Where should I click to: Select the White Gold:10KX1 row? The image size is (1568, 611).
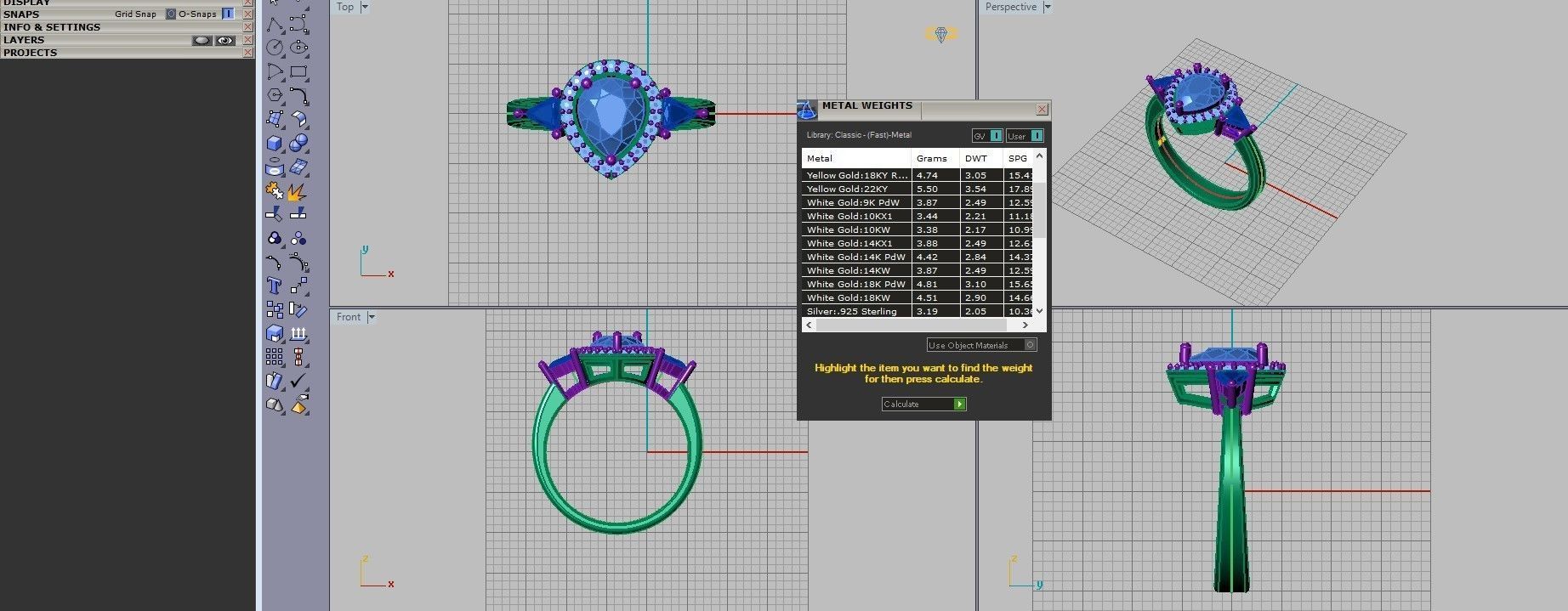tap(918, 216)
